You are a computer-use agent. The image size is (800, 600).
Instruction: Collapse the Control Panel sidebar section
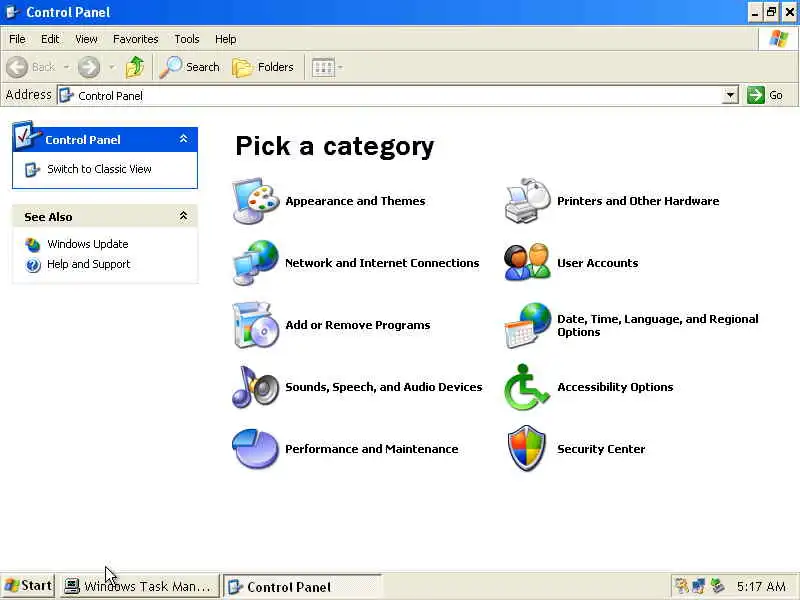click(183, 139)
